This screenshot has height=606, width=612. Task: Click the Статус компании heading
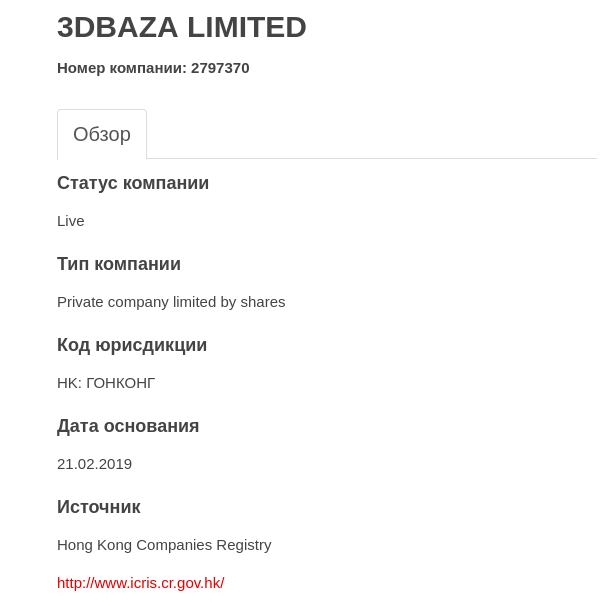pyautogui.click(x=133, y=183)
